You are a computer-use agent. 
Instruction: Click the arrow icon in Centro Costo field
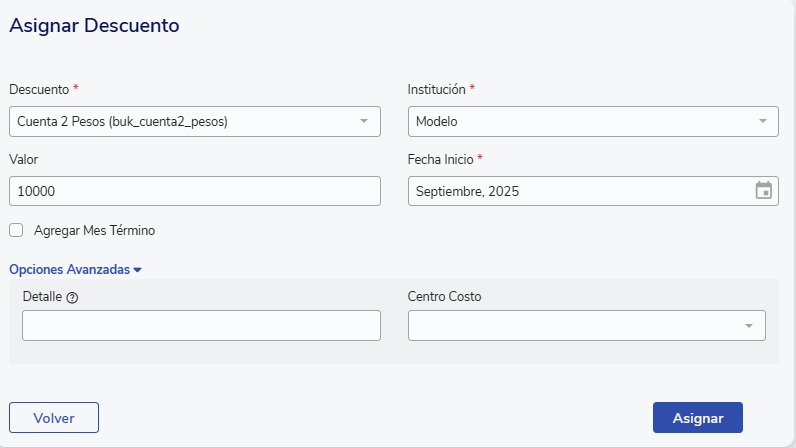[x=749, y=326]
